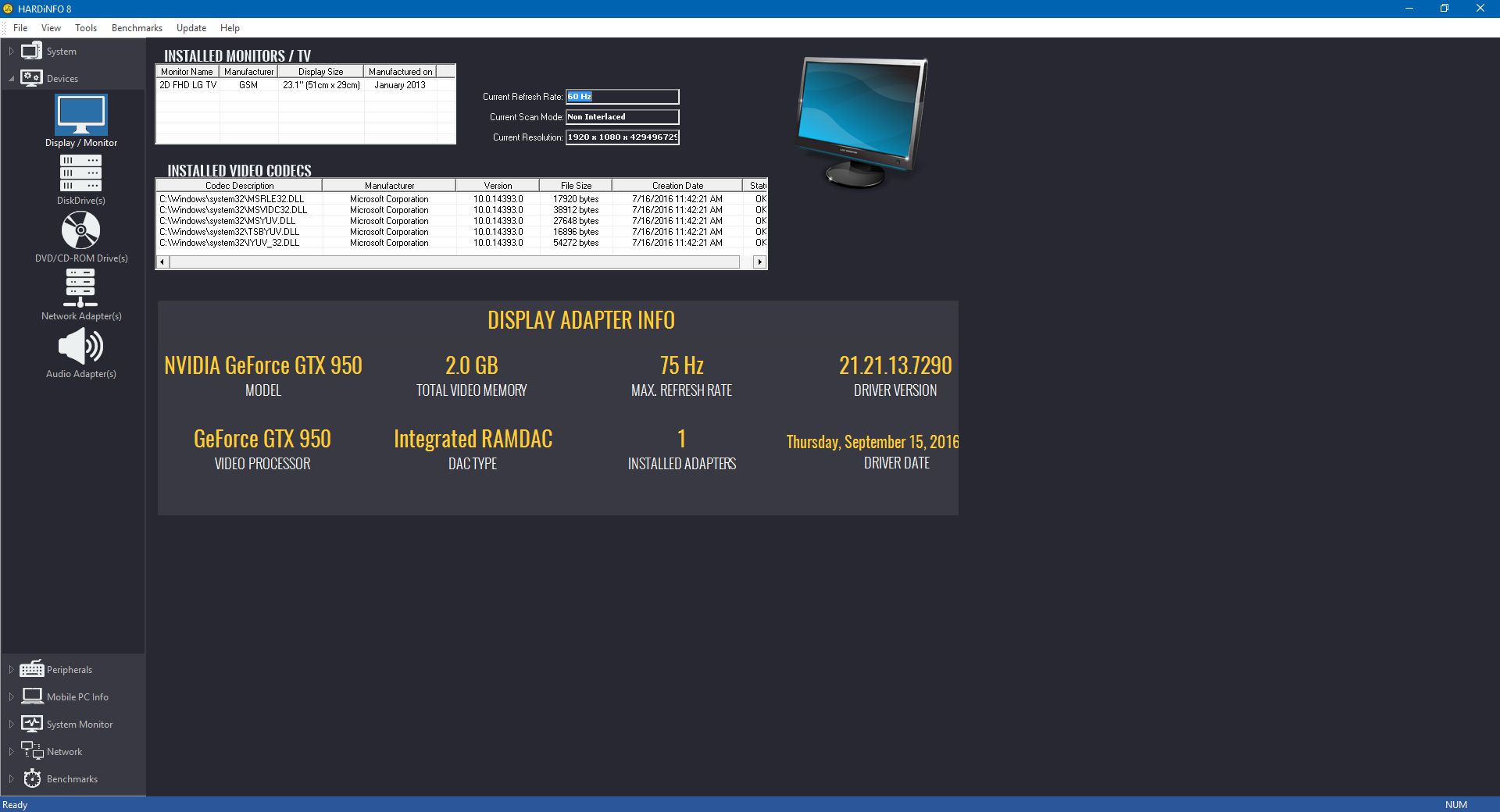Click the Mobile PC Info laptop icon
Screen dimensions: 1500x812
32,696
